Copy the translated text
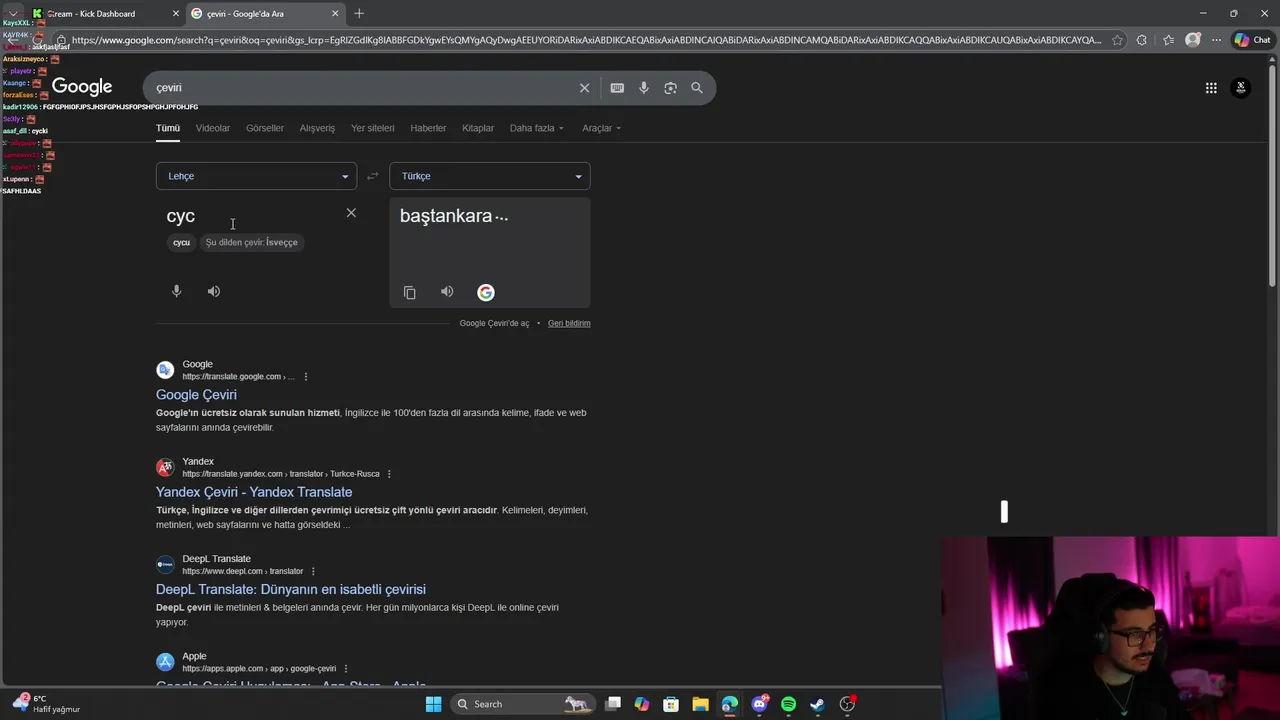Image resolution: width=1280 pixels, height=720 pixels. point(410,292)
